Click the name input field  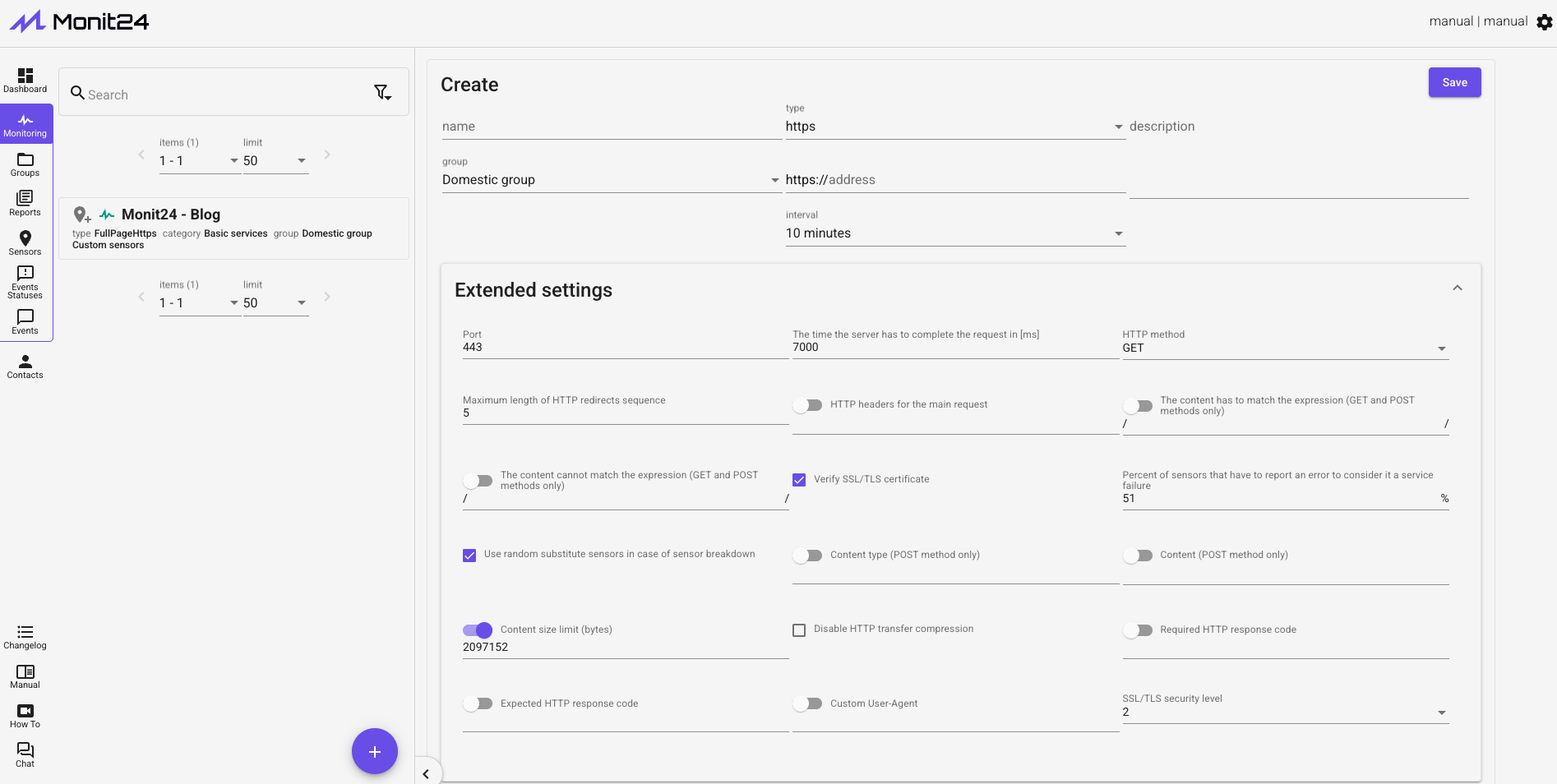[611, 127]
